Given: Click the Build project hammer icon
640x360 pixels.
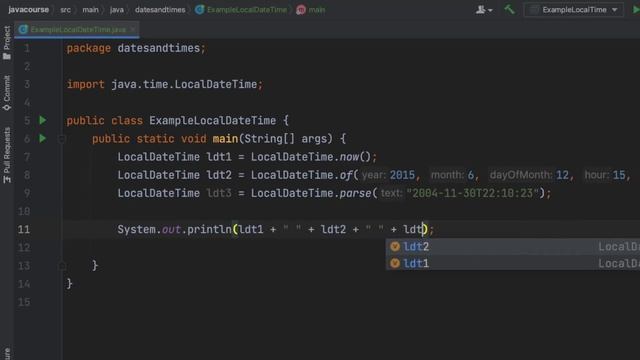Looking at the screenshot, I should coord(509,9).
